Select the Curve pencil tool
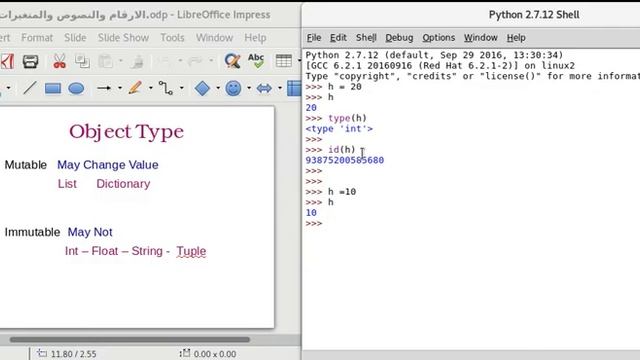The height and width of the screenshot is (360, 640). tap(135, 88)
